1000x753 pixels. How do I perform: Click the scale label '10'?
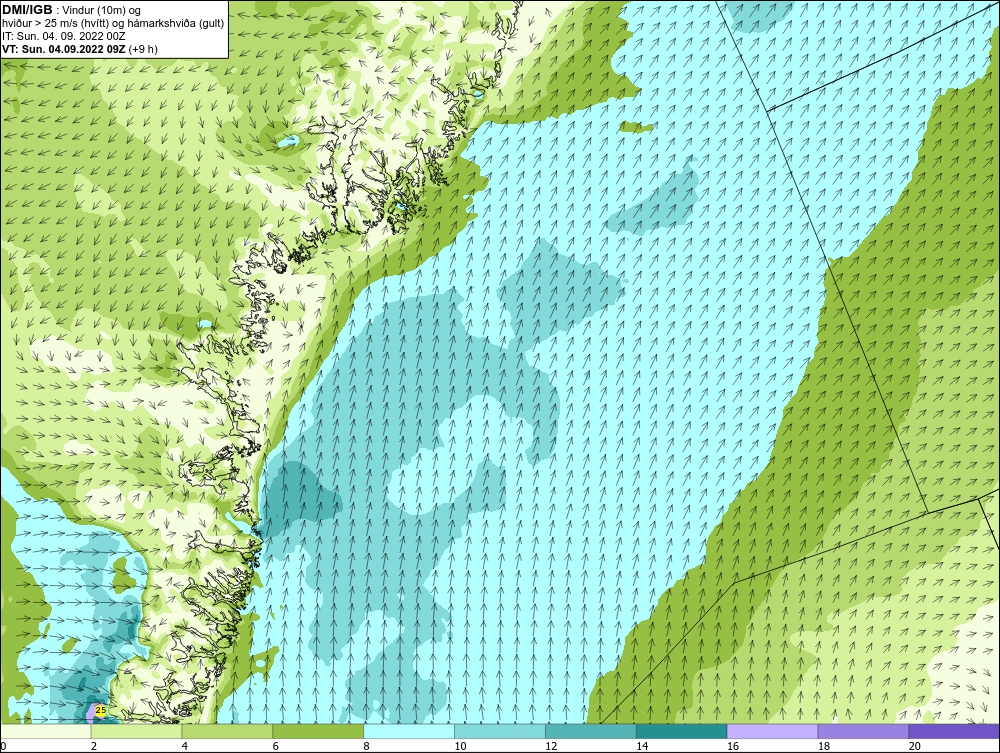[460, 746]
